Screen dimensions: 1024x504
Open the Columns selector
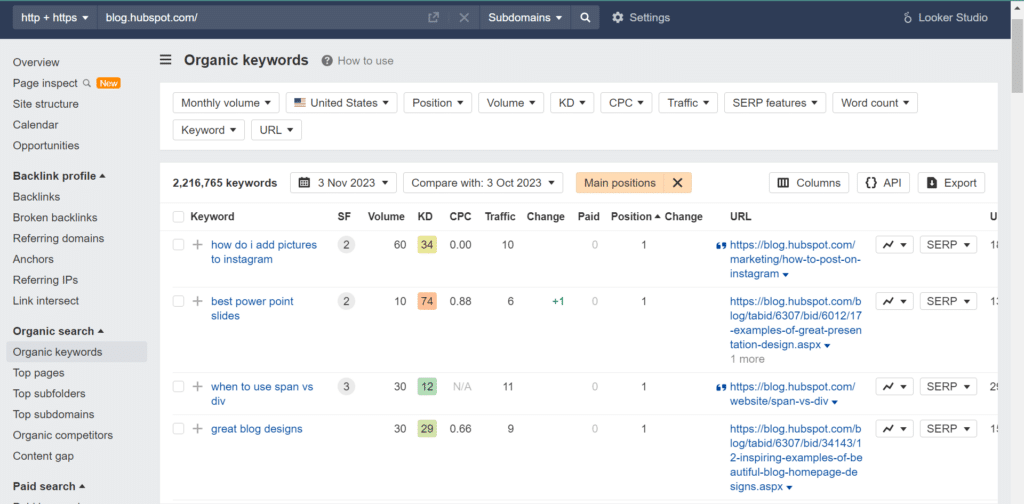point(809,183)
